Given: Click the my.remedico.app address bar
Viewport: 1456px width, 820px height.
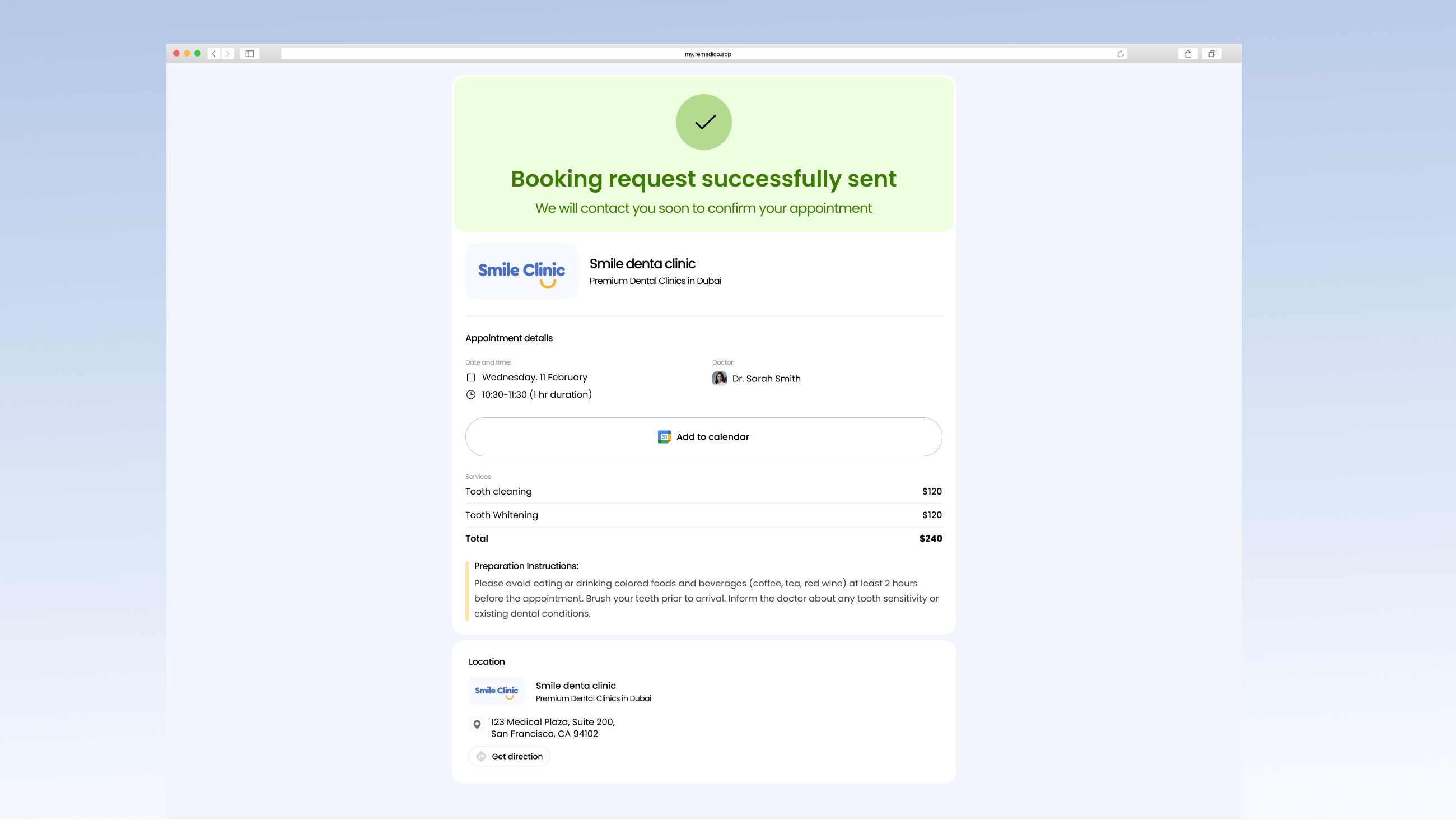Looking at the screenshot, I should [x=704, y=54].
